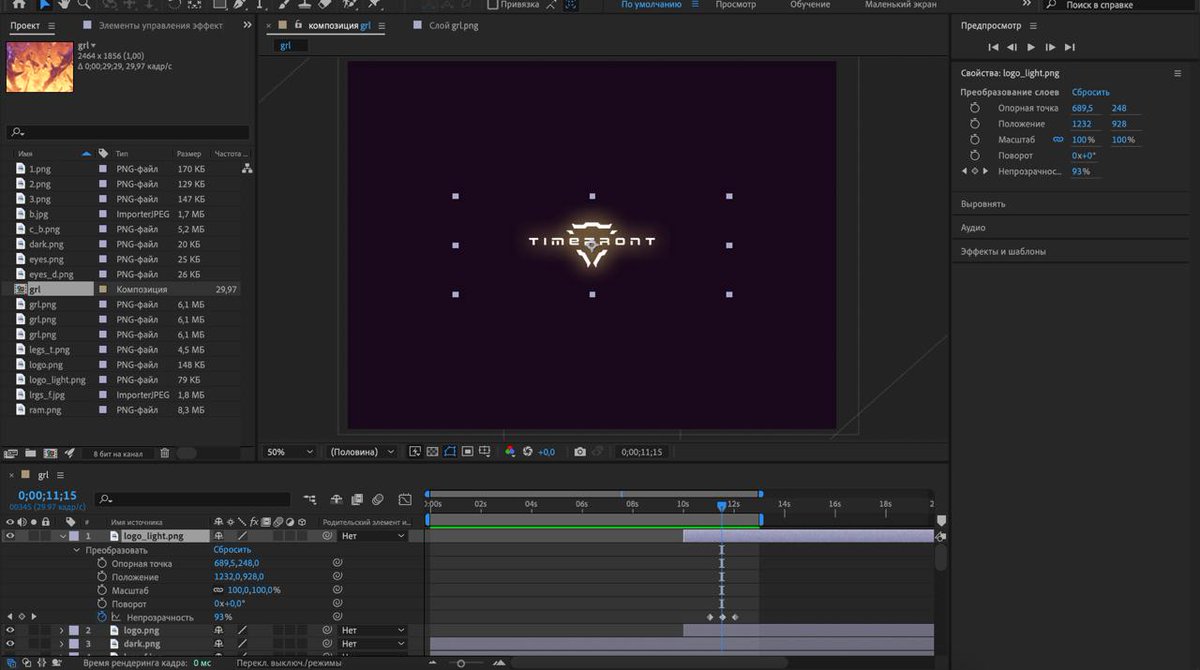1200x670 pixels.
Task: Switch to the Элементы управления эффектами tab
Action: [x=160, y=25]
